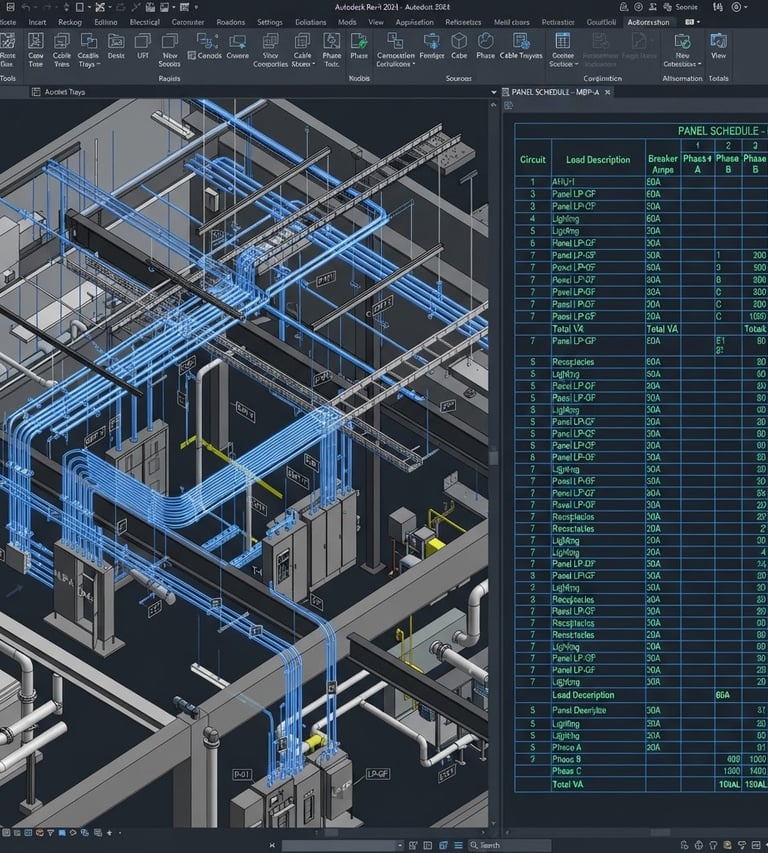Viewport: 768px width, 853px height.
Task: Select the Fenriger ribbon tool
Action: [x=432, y=46]
